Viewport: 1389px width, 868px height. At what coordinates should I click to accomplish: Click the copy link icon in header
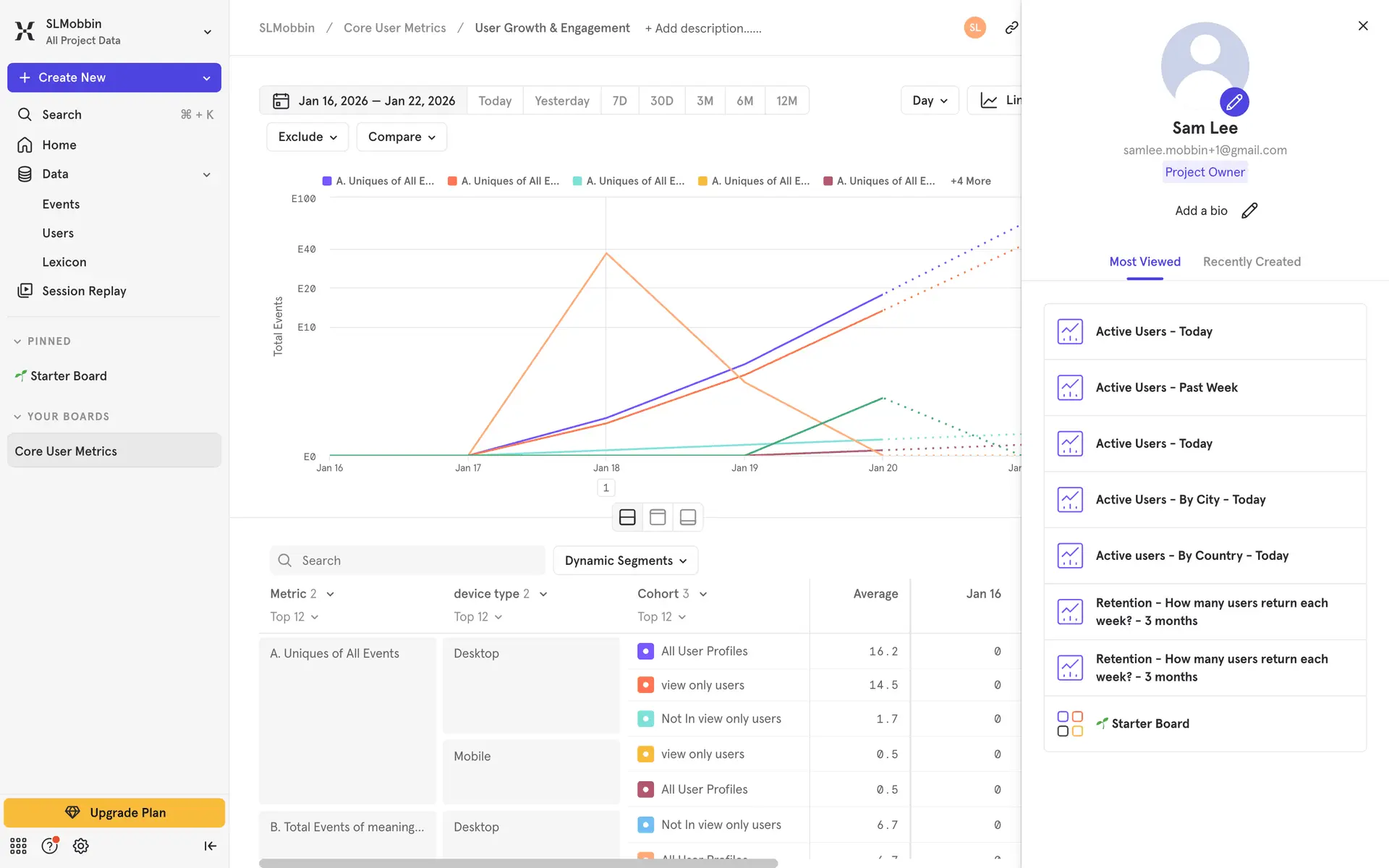[1011, 27]
